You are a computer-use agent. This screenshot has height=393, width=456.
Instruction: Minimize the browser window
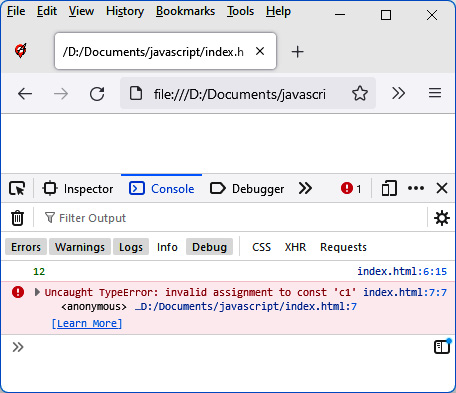coord(340,14)
